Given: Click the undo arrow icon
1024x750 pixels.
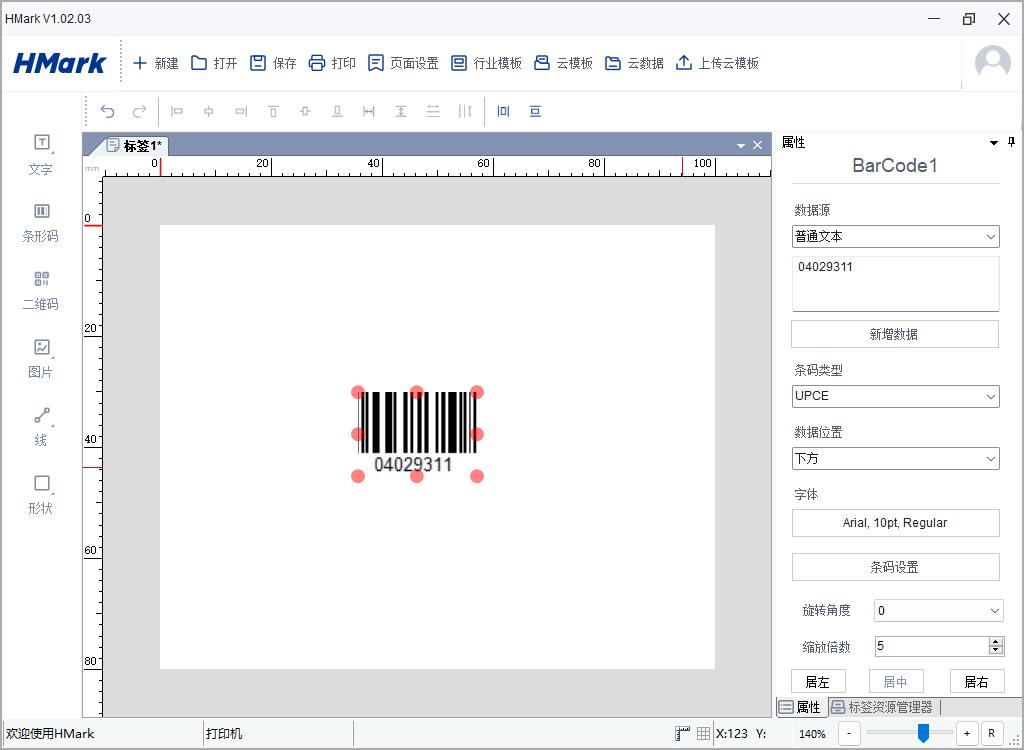Looking at the screenshot, I should pyautogui.click(x=108, y=111).
